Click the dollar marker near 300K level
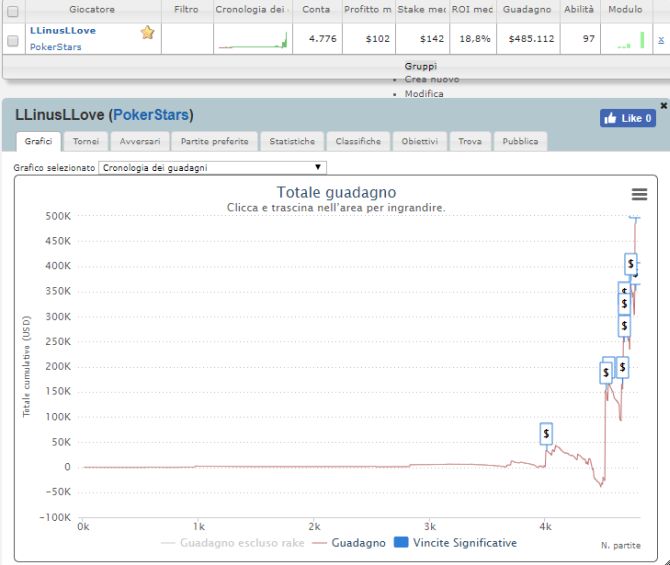 624,304
